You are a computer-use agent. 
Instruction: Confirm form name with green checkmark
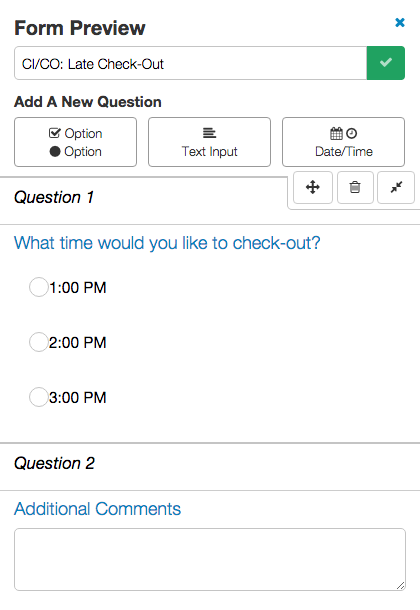(x=385, y=63)
